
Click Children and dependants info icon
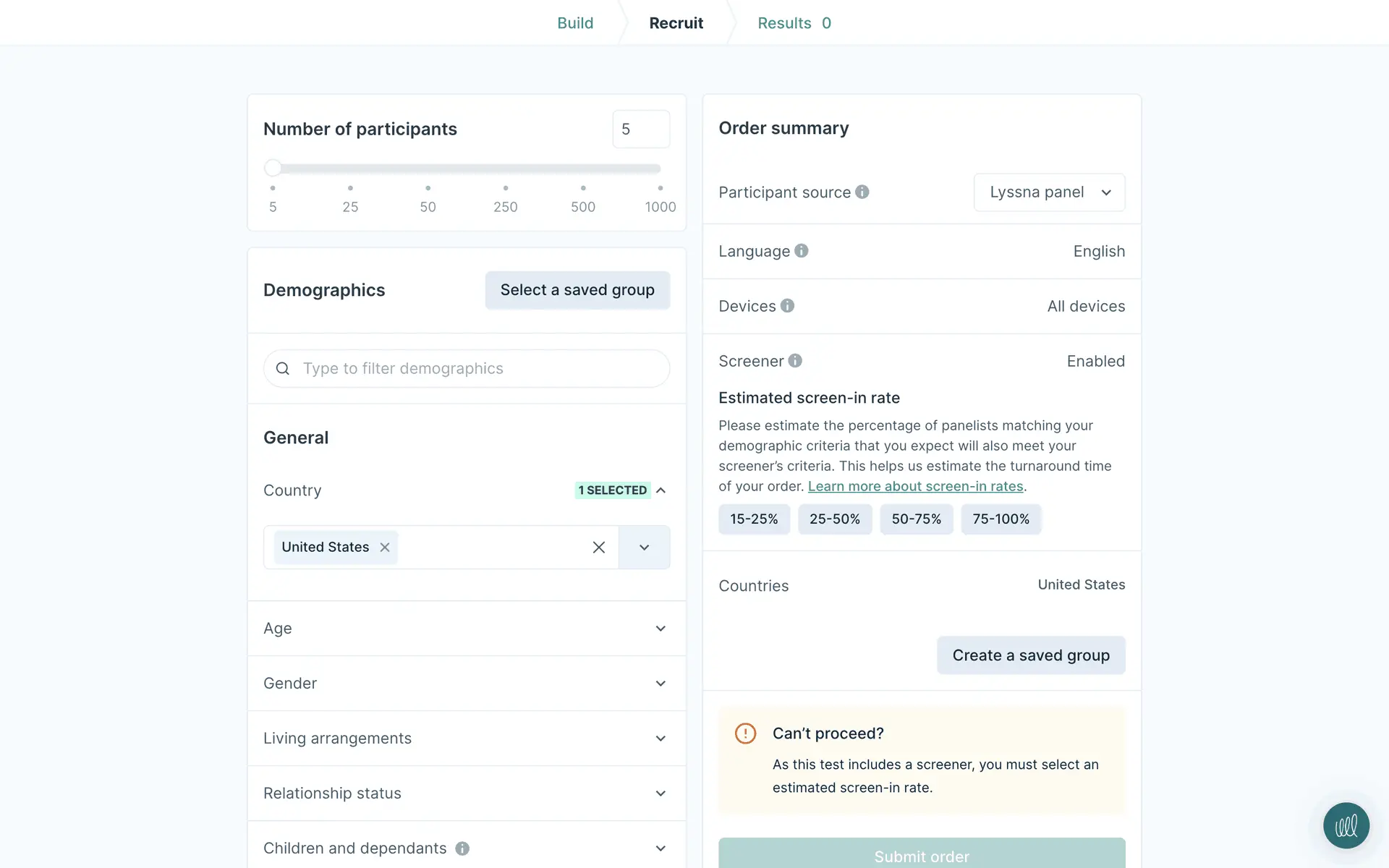(x=462, y=848)
